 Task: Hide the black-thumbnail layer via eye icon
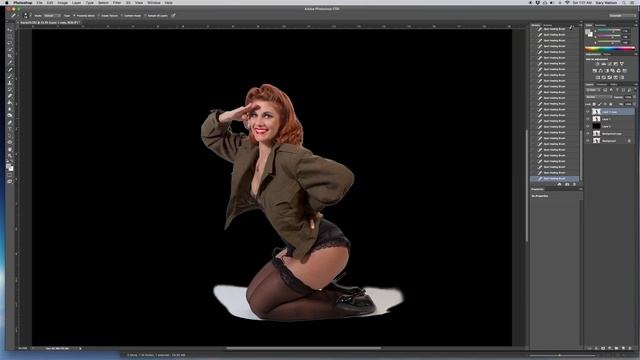(x=588, y=126)
